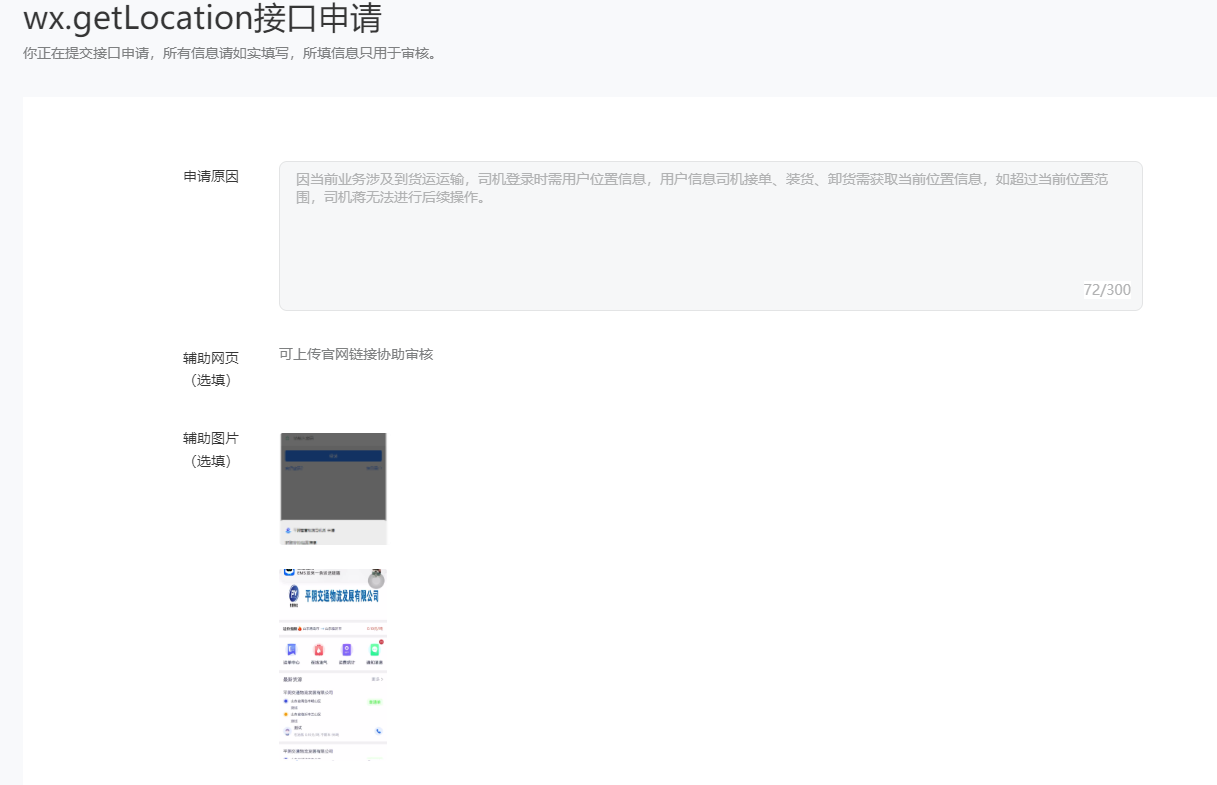Open the second auxiliary image thumbnail showing 平阴交通物流发展有限公司

click(333, 664)
